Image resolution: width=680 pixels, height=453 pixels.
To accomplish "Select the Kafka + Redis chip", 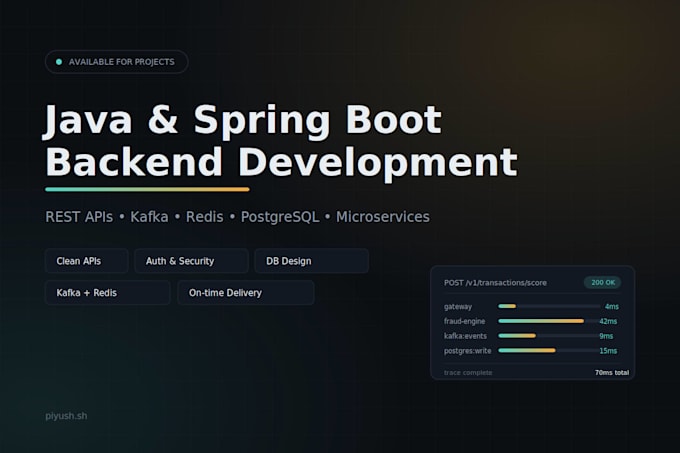I will coord(108,293).
